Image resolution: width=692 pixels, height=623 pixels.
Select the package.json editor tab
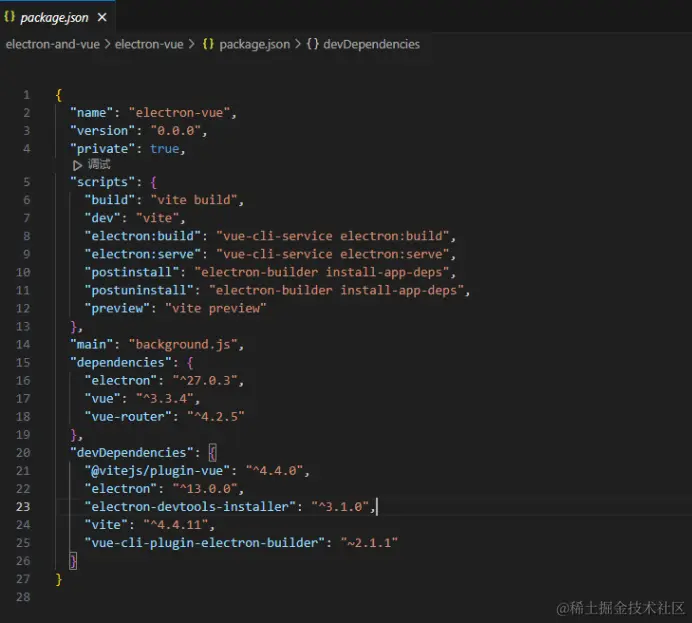[x=57, y=17]
